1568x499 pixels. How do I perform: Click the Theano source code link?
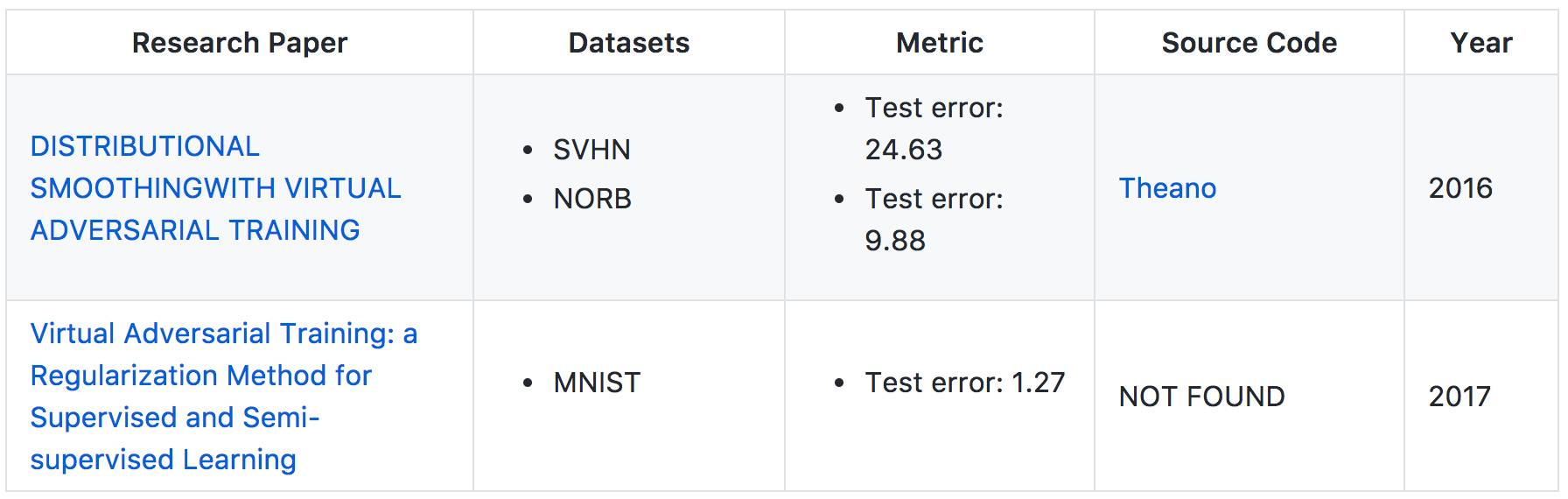[x=1167, y=188]
